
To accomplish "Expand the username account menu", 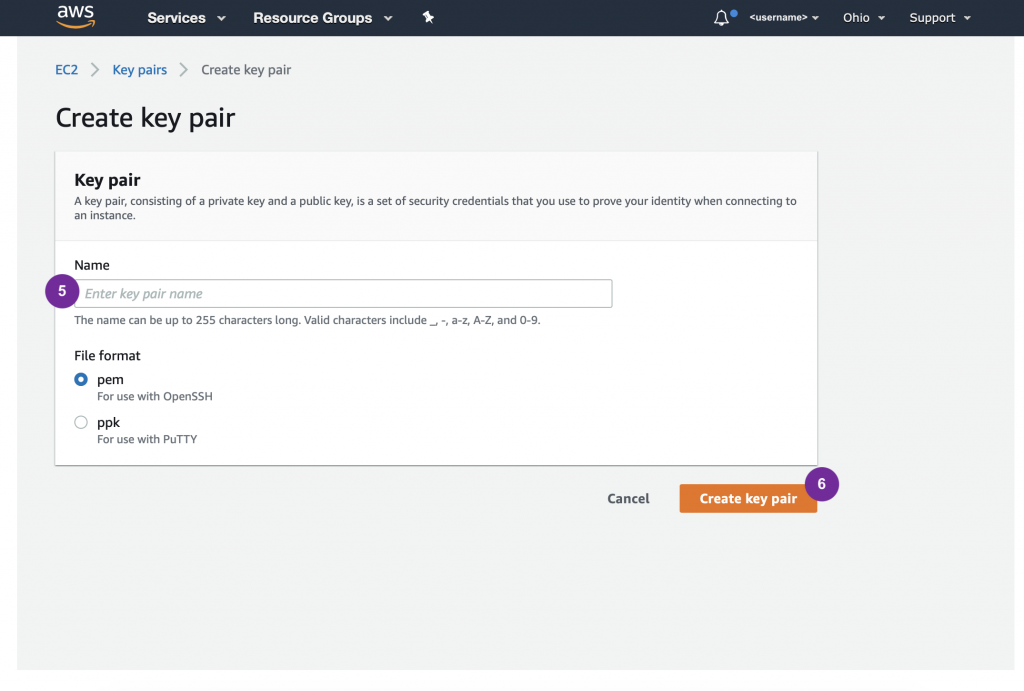I will tap(784, 18).
